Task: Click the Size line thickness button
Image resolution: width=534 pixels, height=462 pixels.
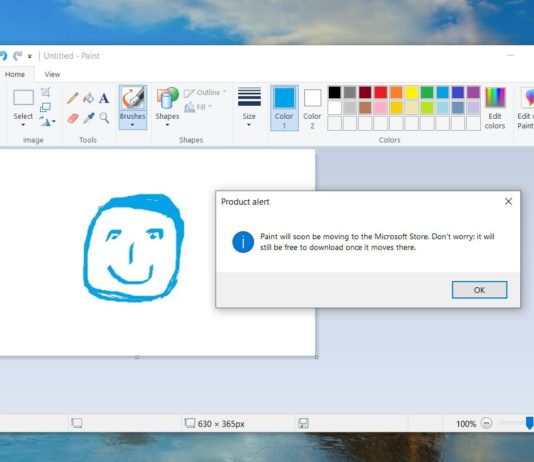Action: 249,107
